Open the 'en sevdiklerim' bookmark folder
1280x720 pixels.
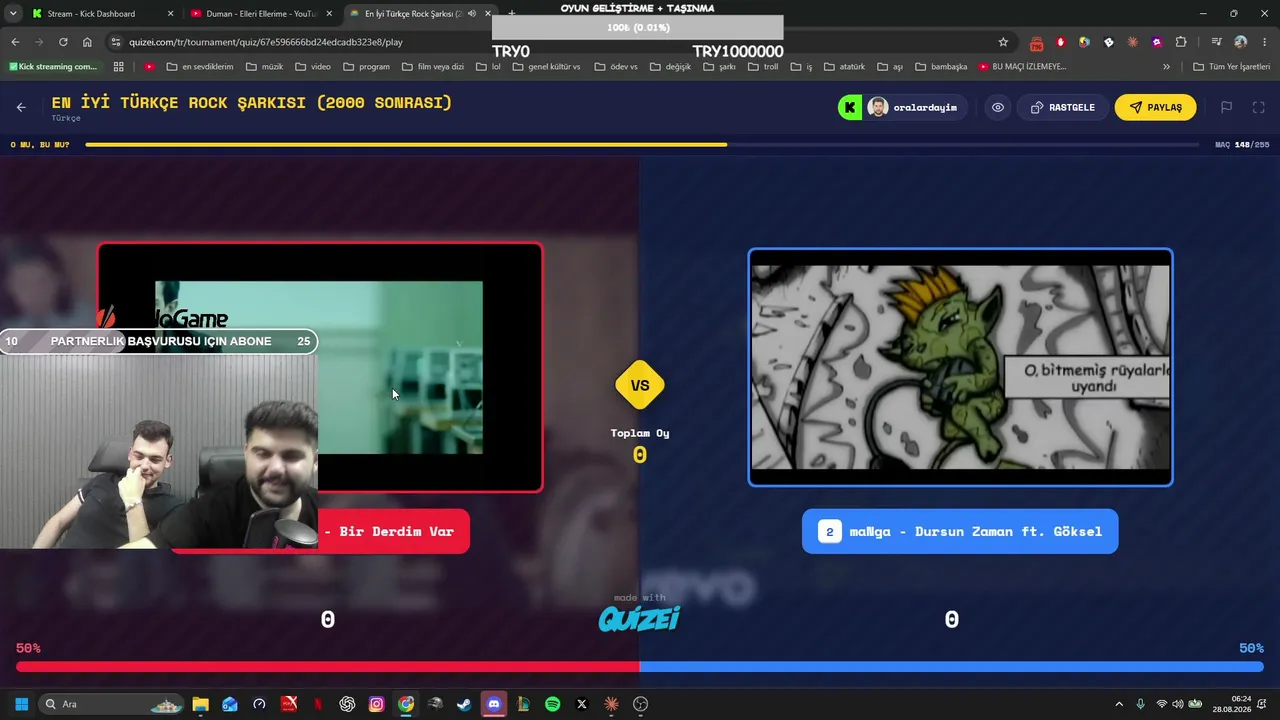click(200, 67)
